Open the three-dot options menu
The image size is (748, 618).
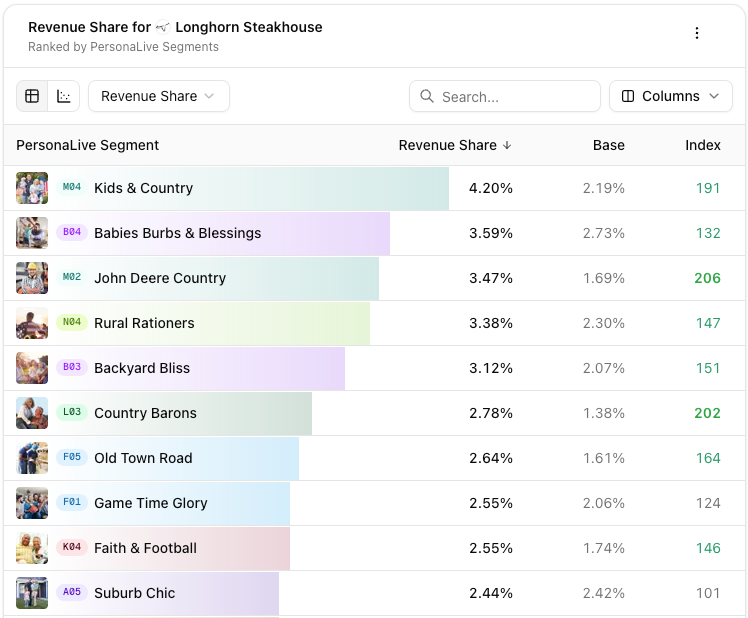click(x=697, y=33)
